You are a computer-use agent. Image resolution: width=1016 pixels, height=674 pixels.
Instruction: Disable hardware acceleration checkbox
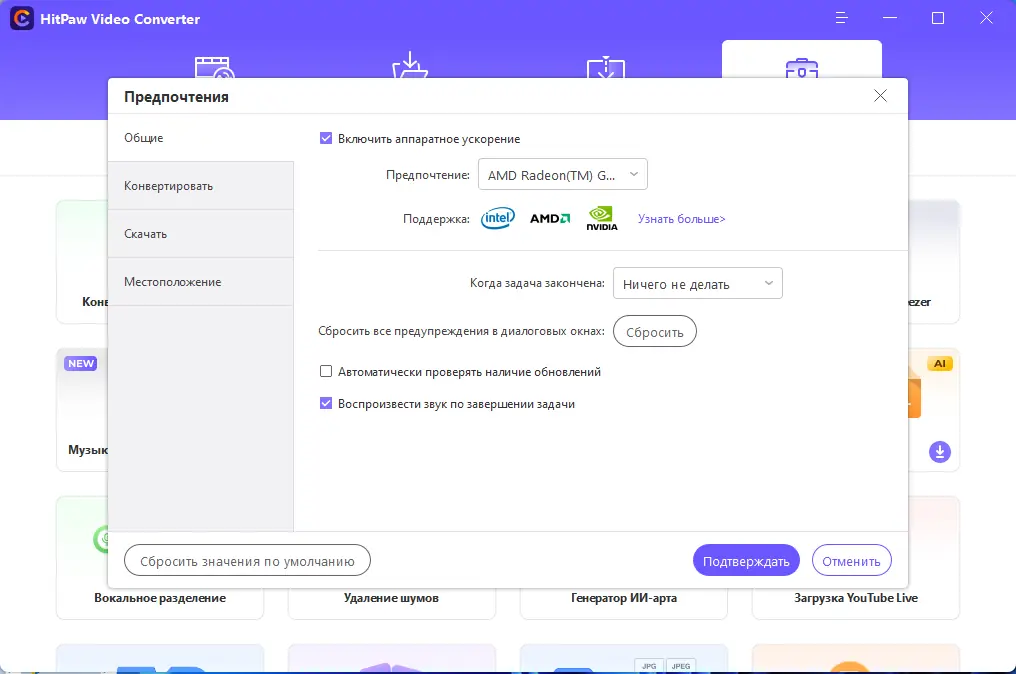click(326, 138)
